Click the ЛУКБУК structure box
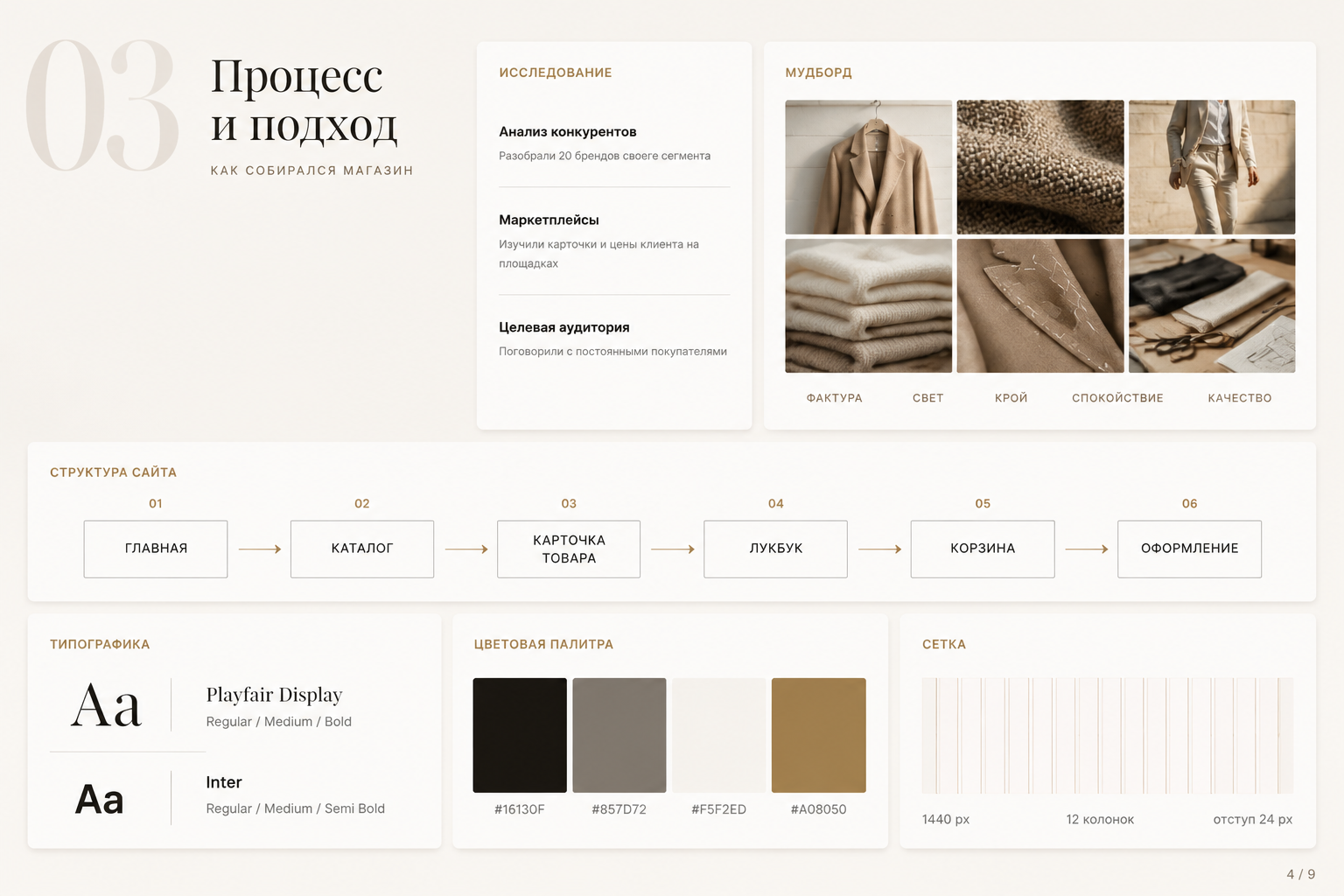The width and height of the screenshot is (1344, 896). pos(775,549)
